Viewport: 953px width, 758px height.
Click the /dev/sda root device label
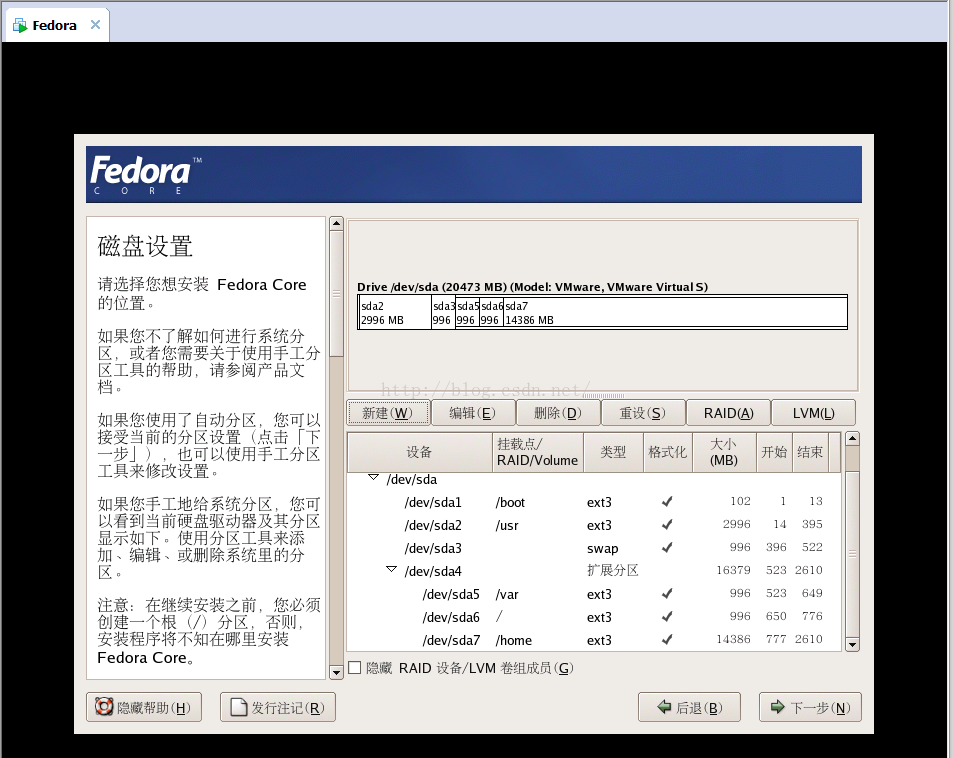(411, 480)
